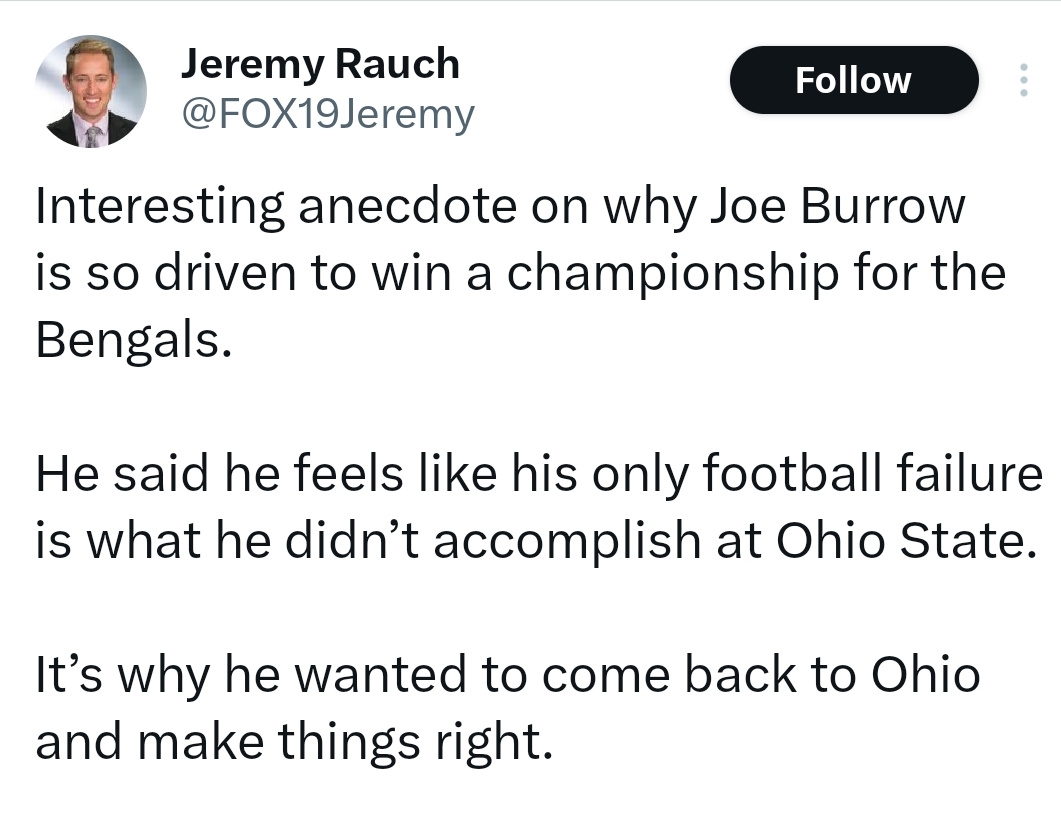Select the tweet's first paragraph about Bengals

click(x=521, y=273)
